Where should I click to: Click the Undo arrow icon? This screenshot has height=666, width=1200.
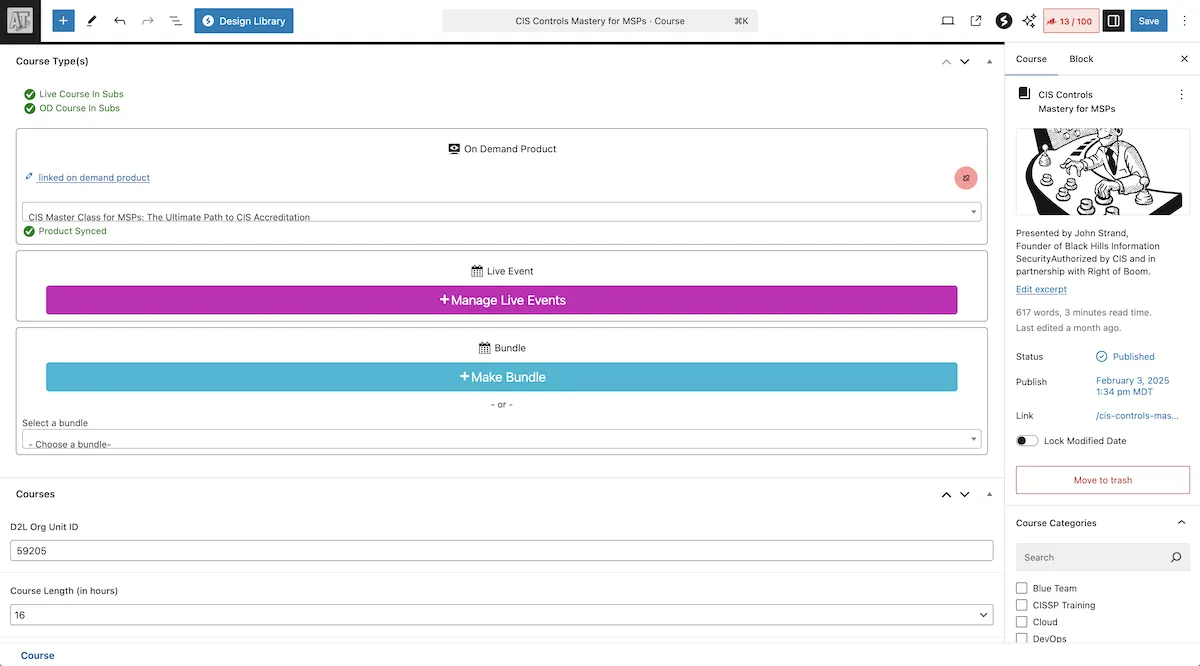click(x=120, y=21)
